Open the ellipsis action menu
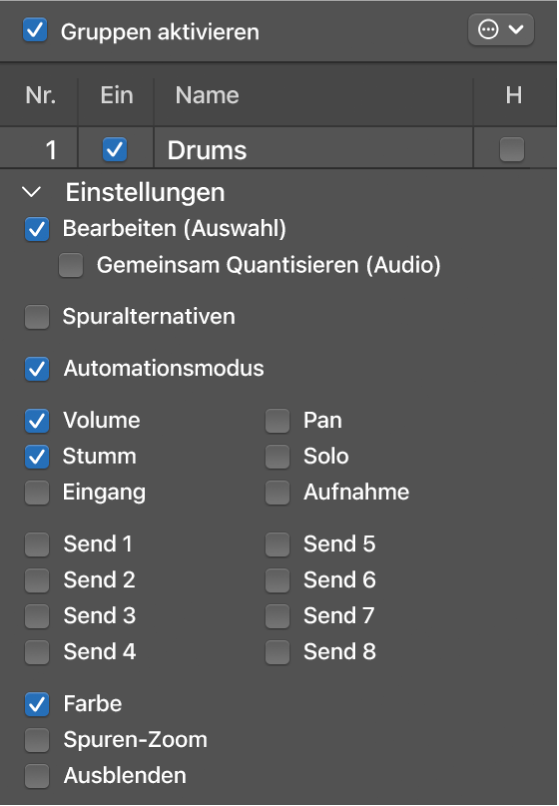Screen dimensions: 559x806 pos(500,30)
